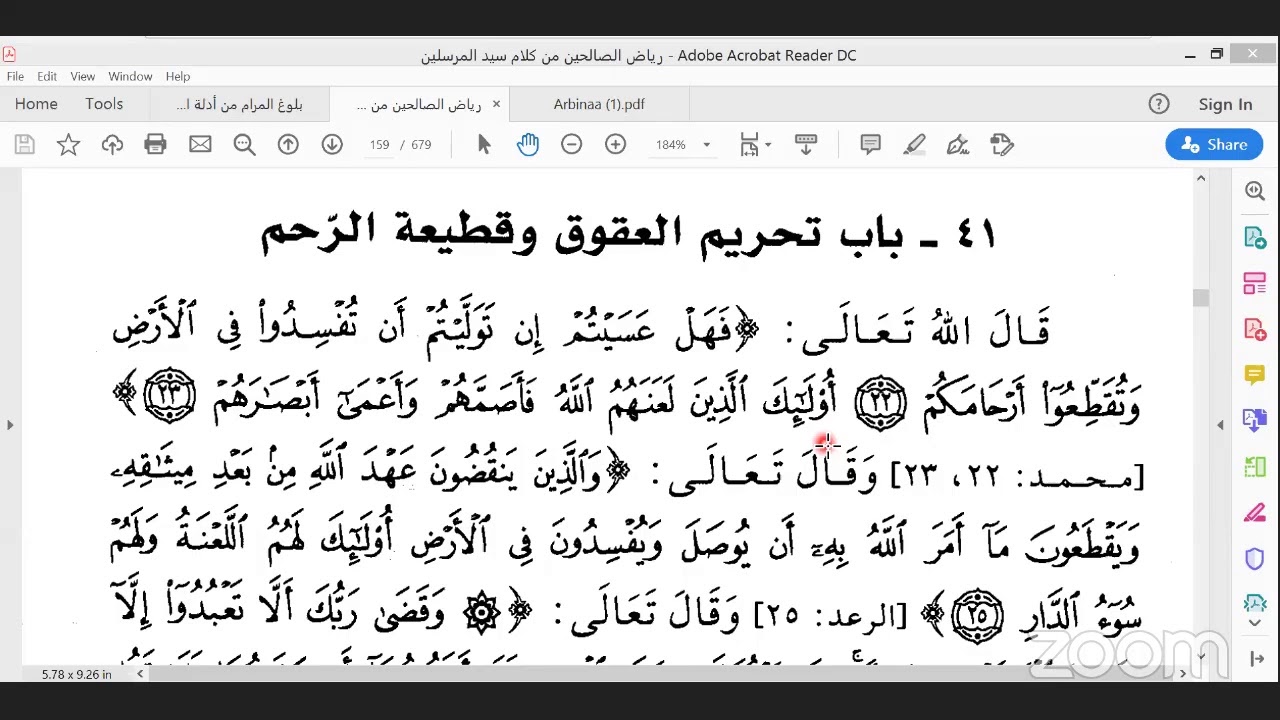Select the Highlight text pen tool
Screen dimensions: 1280x720
(914, 145)
